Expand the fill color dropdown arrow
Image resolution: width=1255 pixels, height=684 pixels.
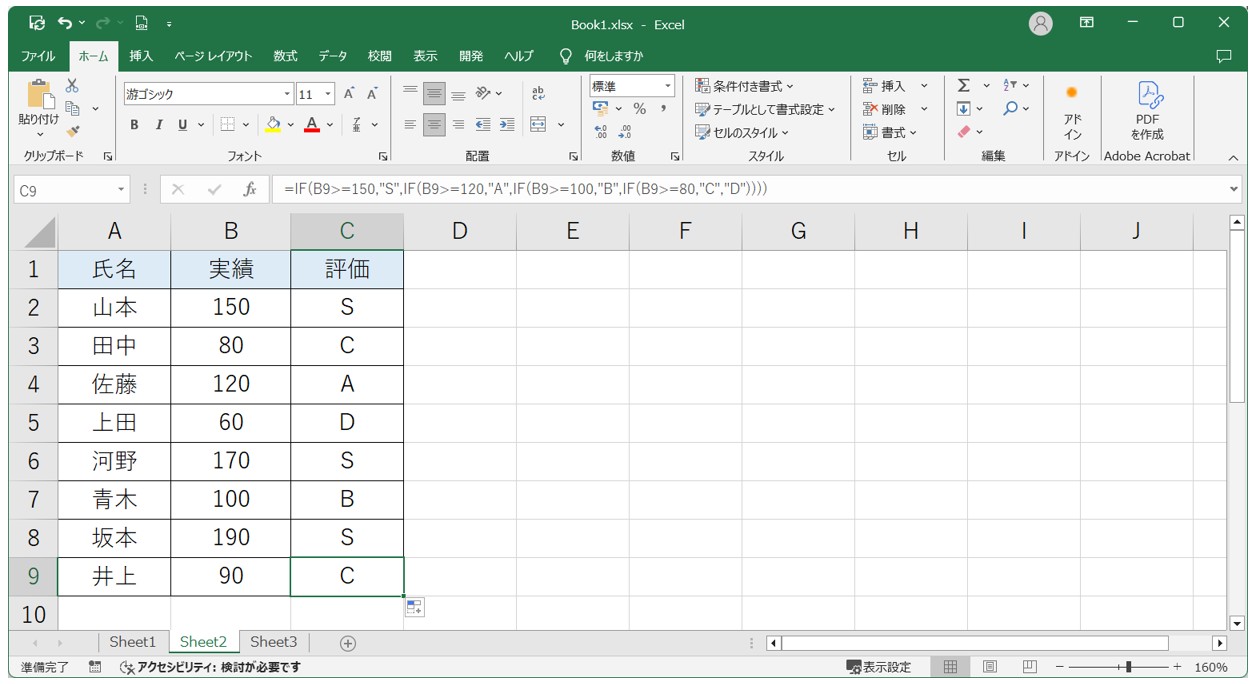pos(291,125)
